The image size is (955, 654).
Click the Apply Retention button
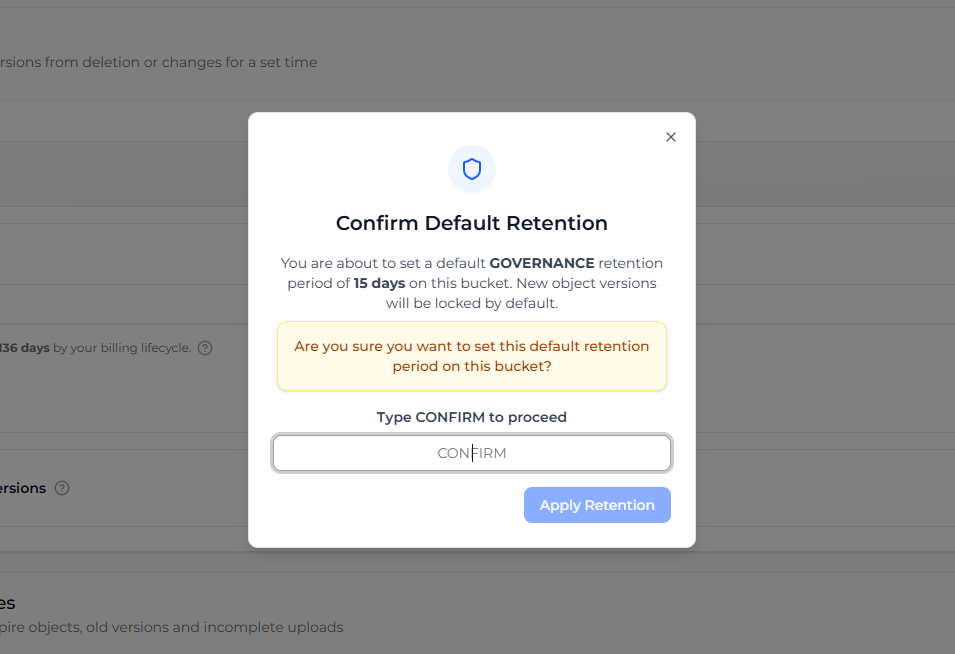pyautogui.click(x=597, y=505)
